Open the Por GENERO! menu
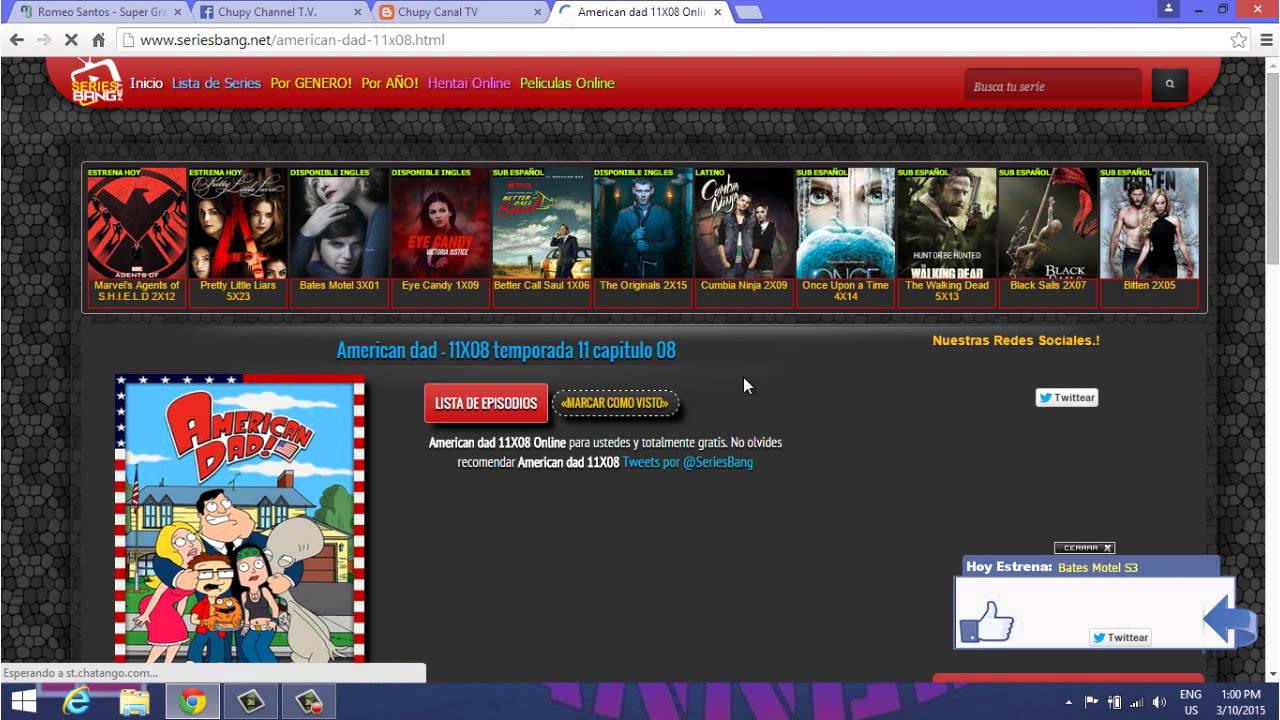 point(311,83)
